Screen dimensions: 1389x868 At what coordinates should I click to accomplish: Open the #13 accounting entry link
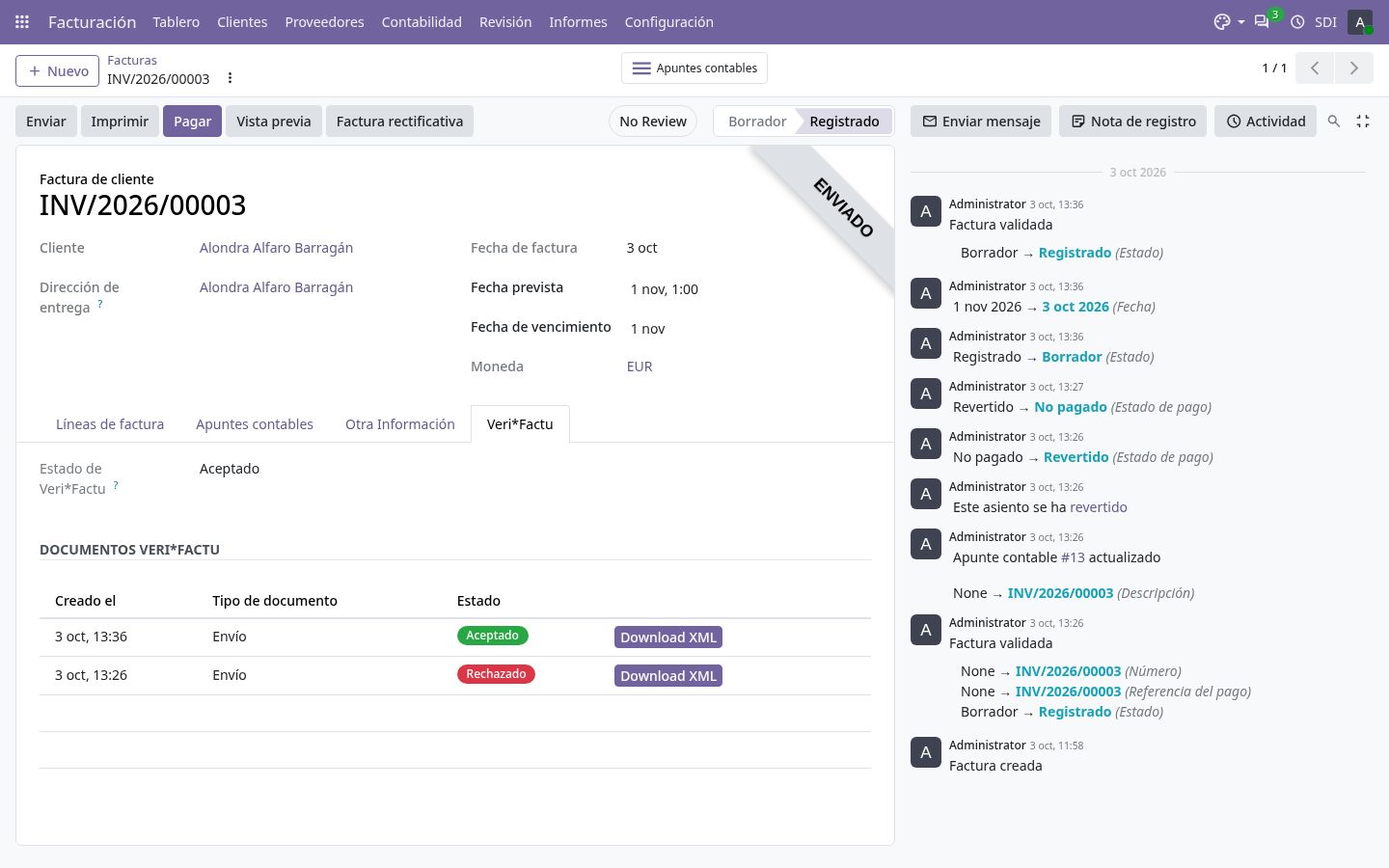(x=1073, y=557)
